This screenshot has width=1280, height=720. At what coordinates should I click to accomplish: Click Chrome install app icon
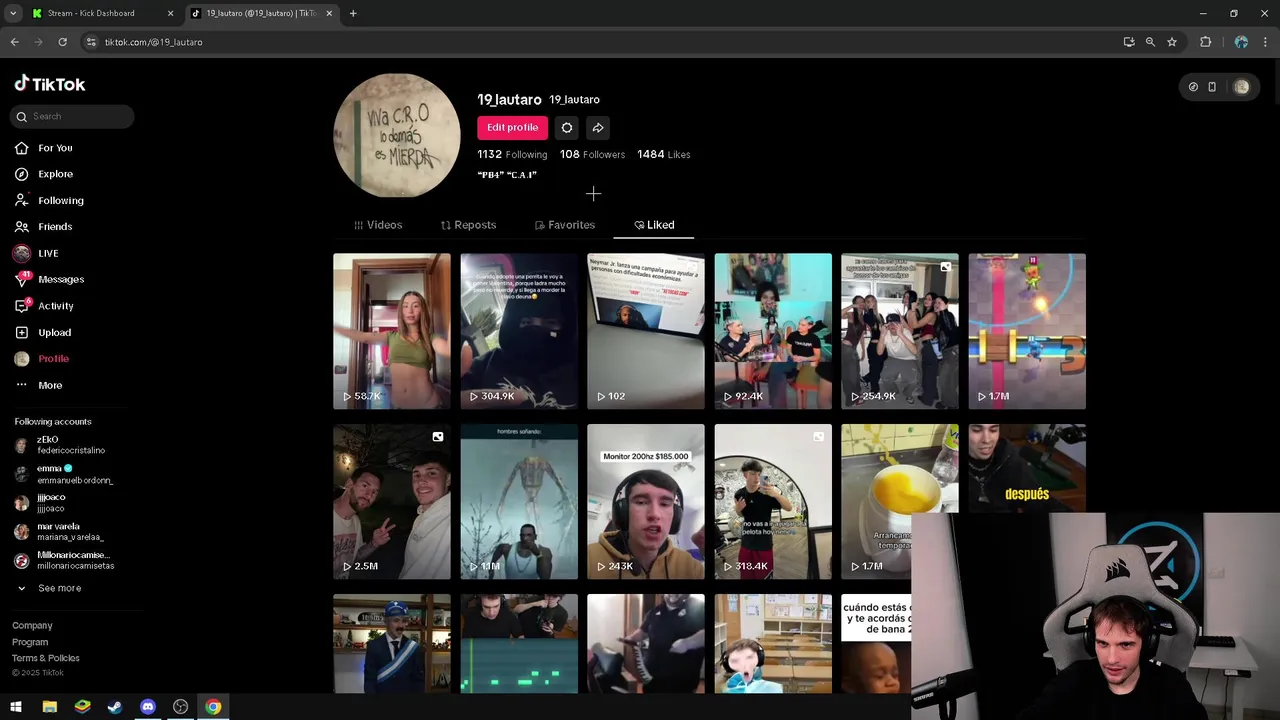point(1129,42)
